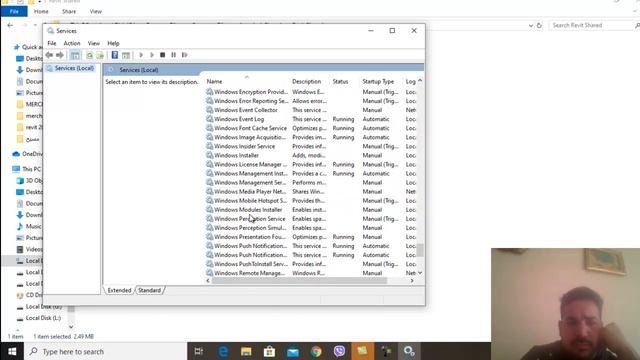Expand File Explorer address bar dropdown
This screenshot has width=640, height=360.
pos(531,25)
